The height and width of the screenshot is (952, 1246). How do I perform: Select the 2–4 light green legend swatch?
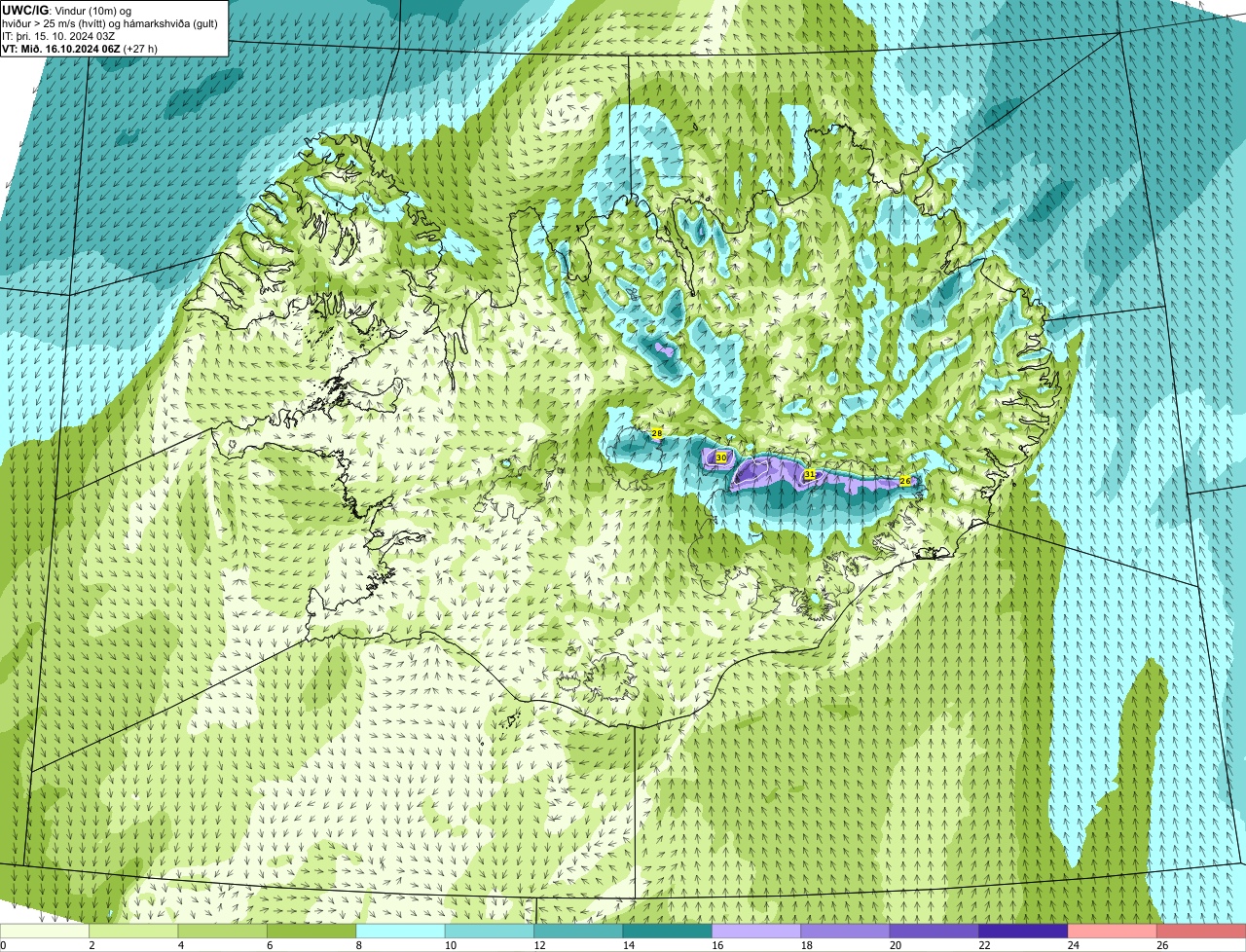tap(134, 932)
